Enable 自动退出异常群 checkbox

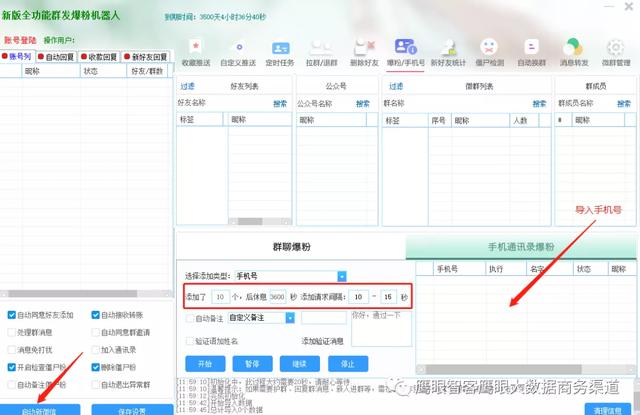(96, 384)
